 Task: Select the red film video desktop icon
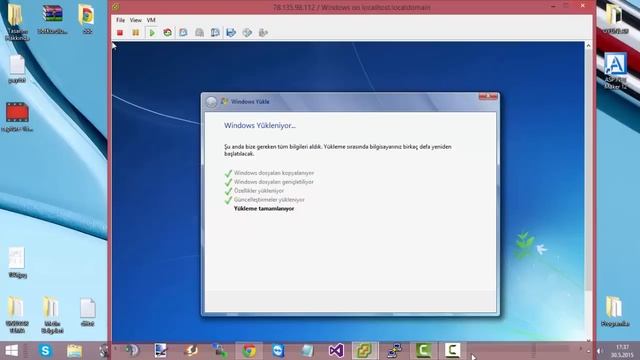[17, 117]
